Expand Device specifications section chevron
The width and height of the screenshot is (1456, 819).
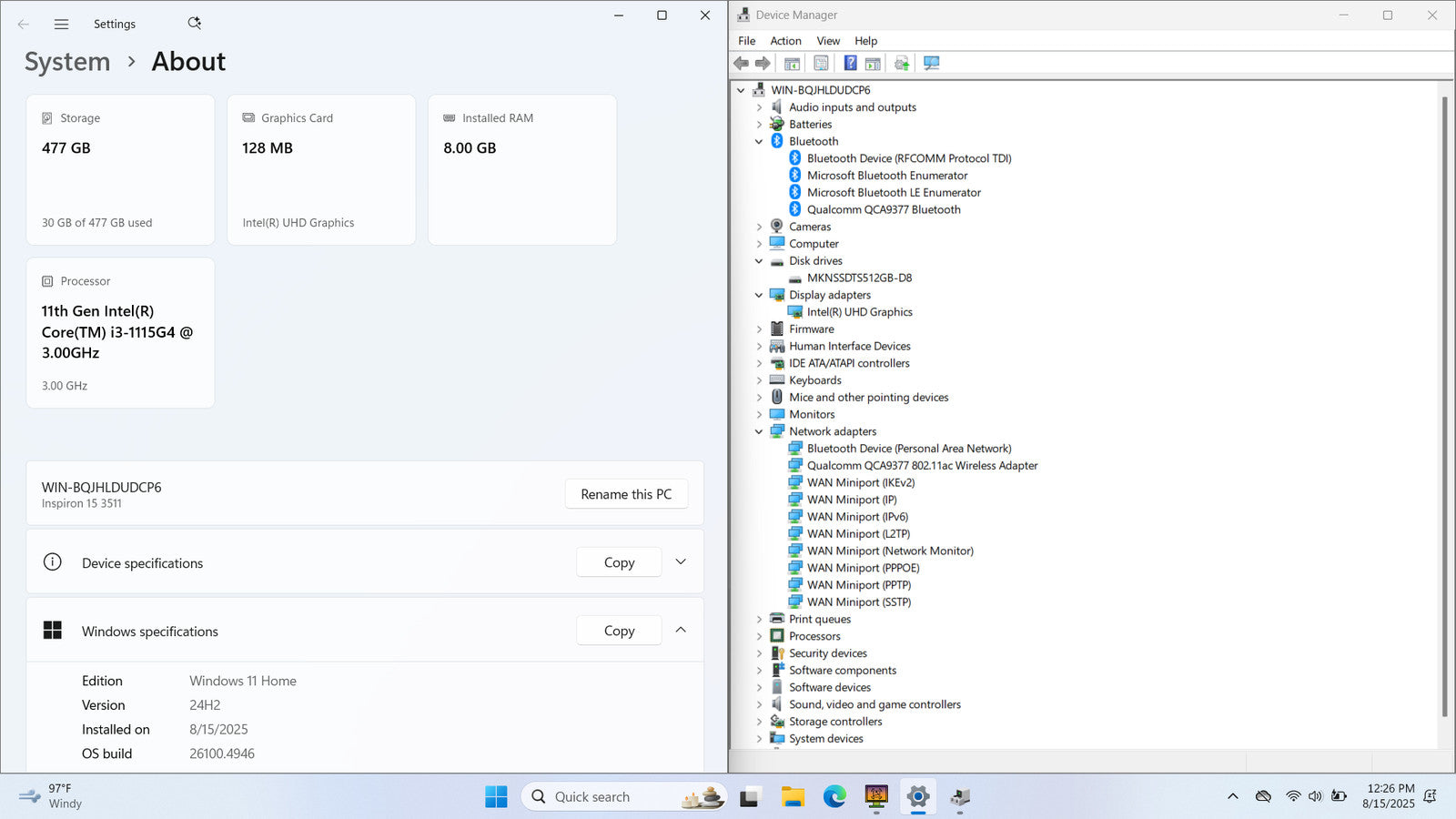tap(681, 562)
